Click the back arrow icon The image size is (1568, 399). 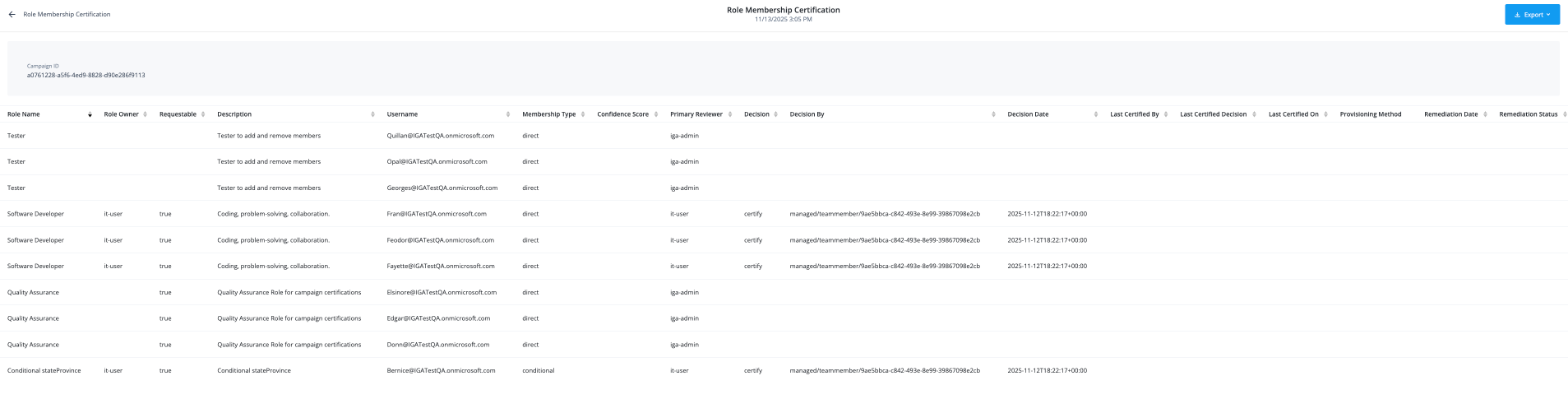[12, 14]
